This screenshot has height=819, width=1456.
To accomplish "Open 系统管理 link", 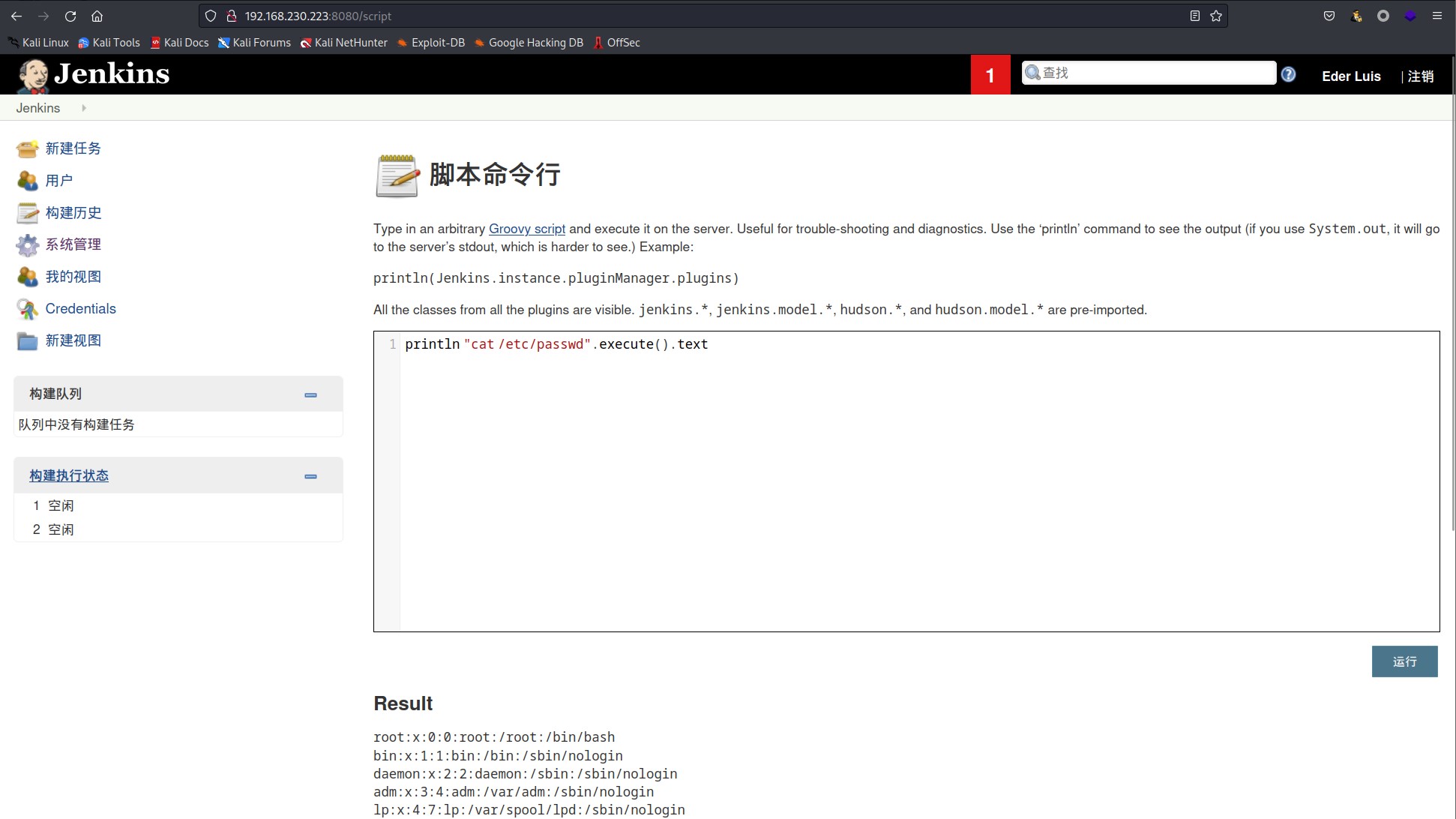I will pos(73,244).
